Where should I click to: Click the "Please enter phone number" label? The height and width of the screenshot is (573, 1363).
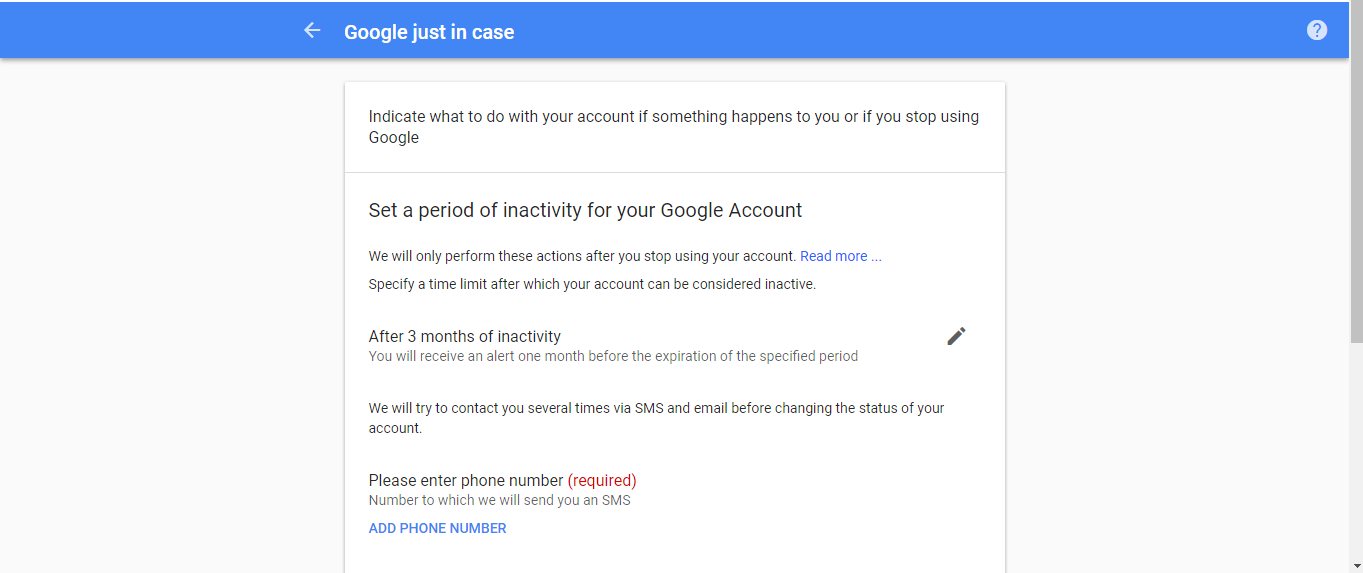(466, 480)
